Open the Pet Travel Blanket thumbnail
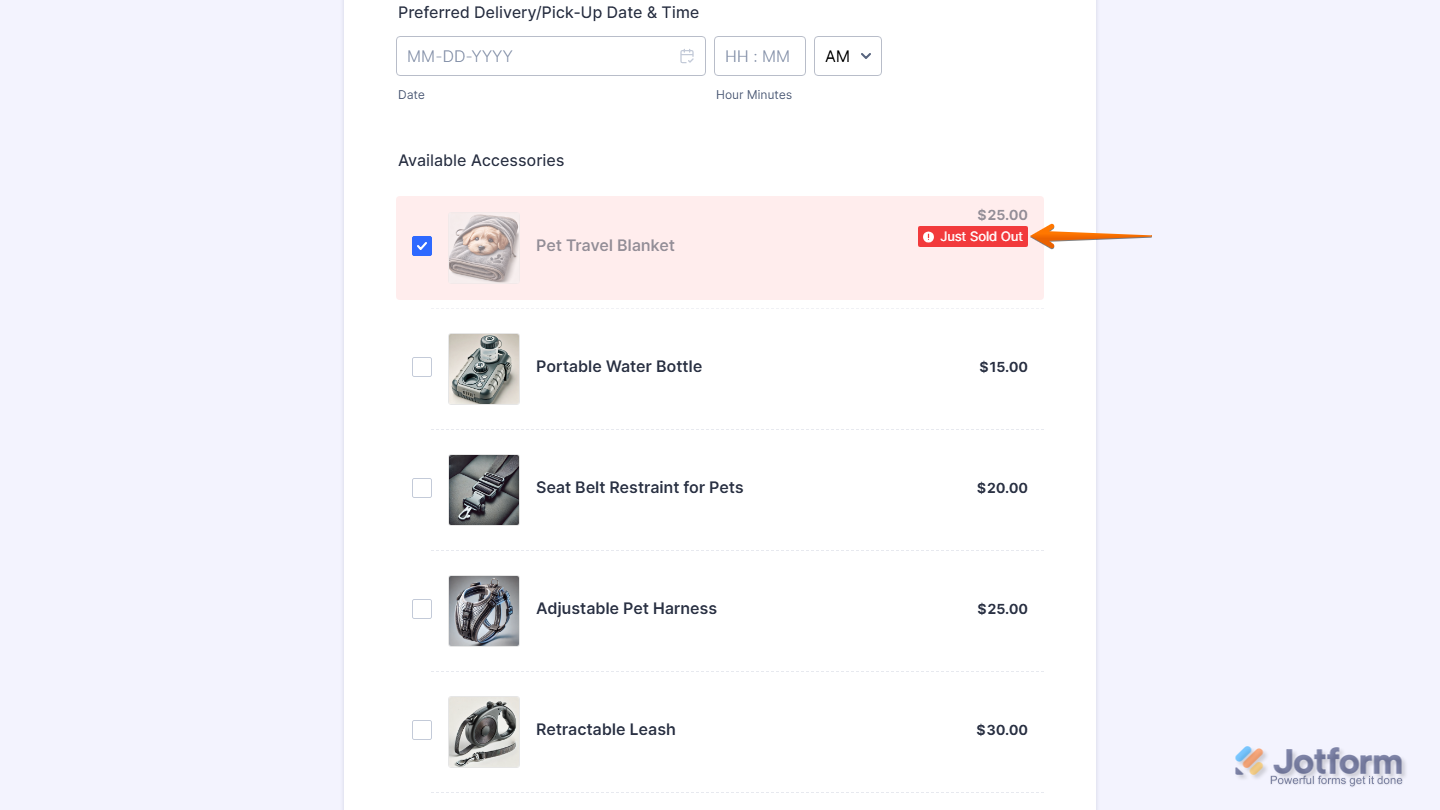The image size is (1440, 810). click(x=484, y=247)
